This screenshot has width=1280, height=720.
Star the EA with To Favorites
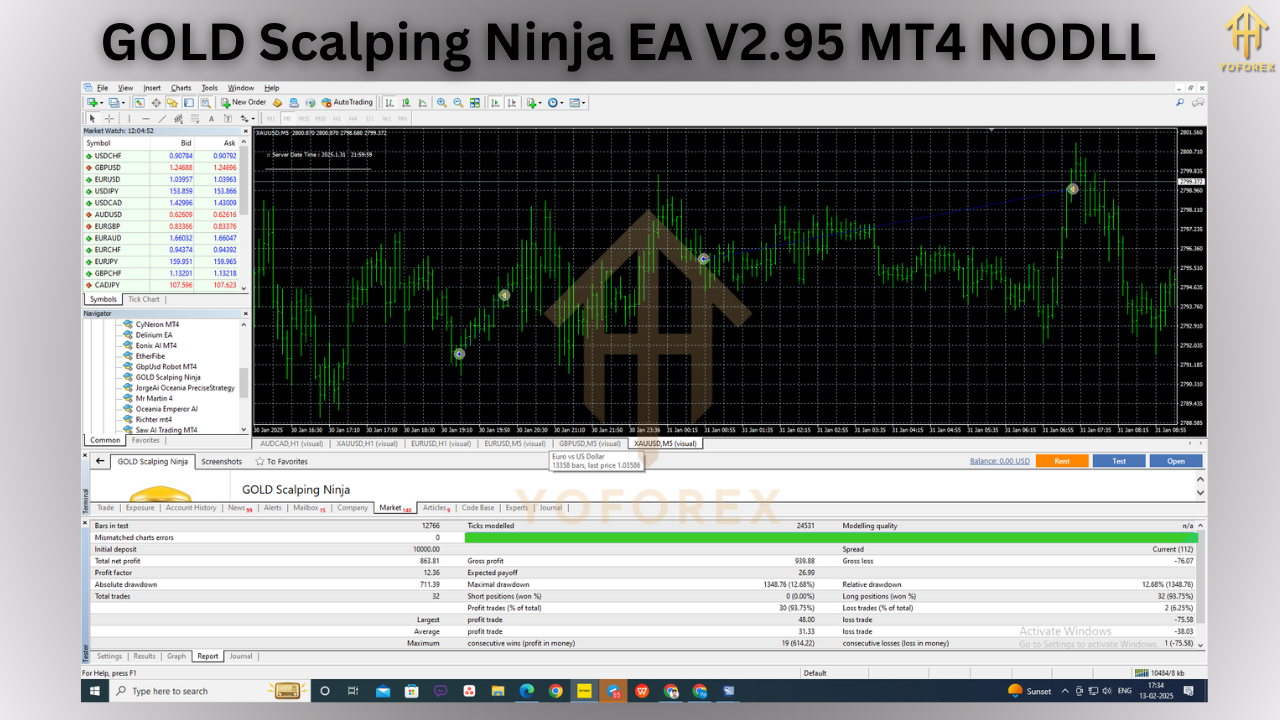click(x=283, y=461)
